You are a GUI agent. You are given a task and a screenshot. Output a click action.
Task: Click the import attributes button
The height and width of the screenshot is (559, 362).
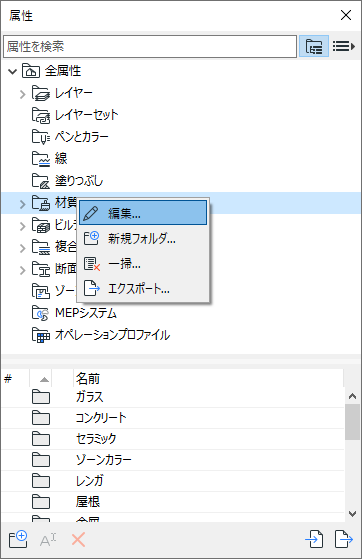click(x=315, y=539)
